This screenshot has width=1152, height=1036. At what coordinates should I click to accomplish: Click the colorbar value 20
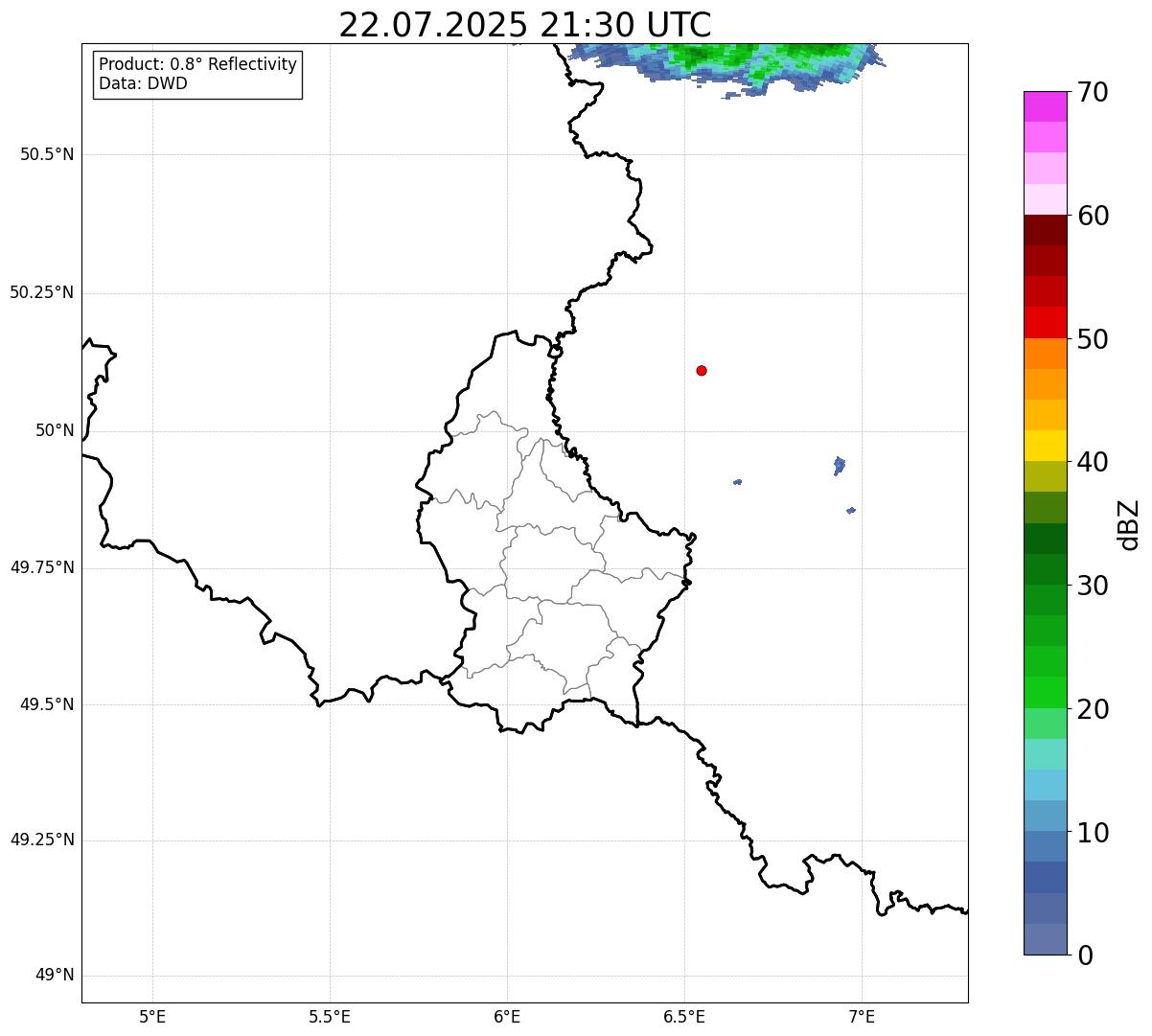(x=1094, y=708)
